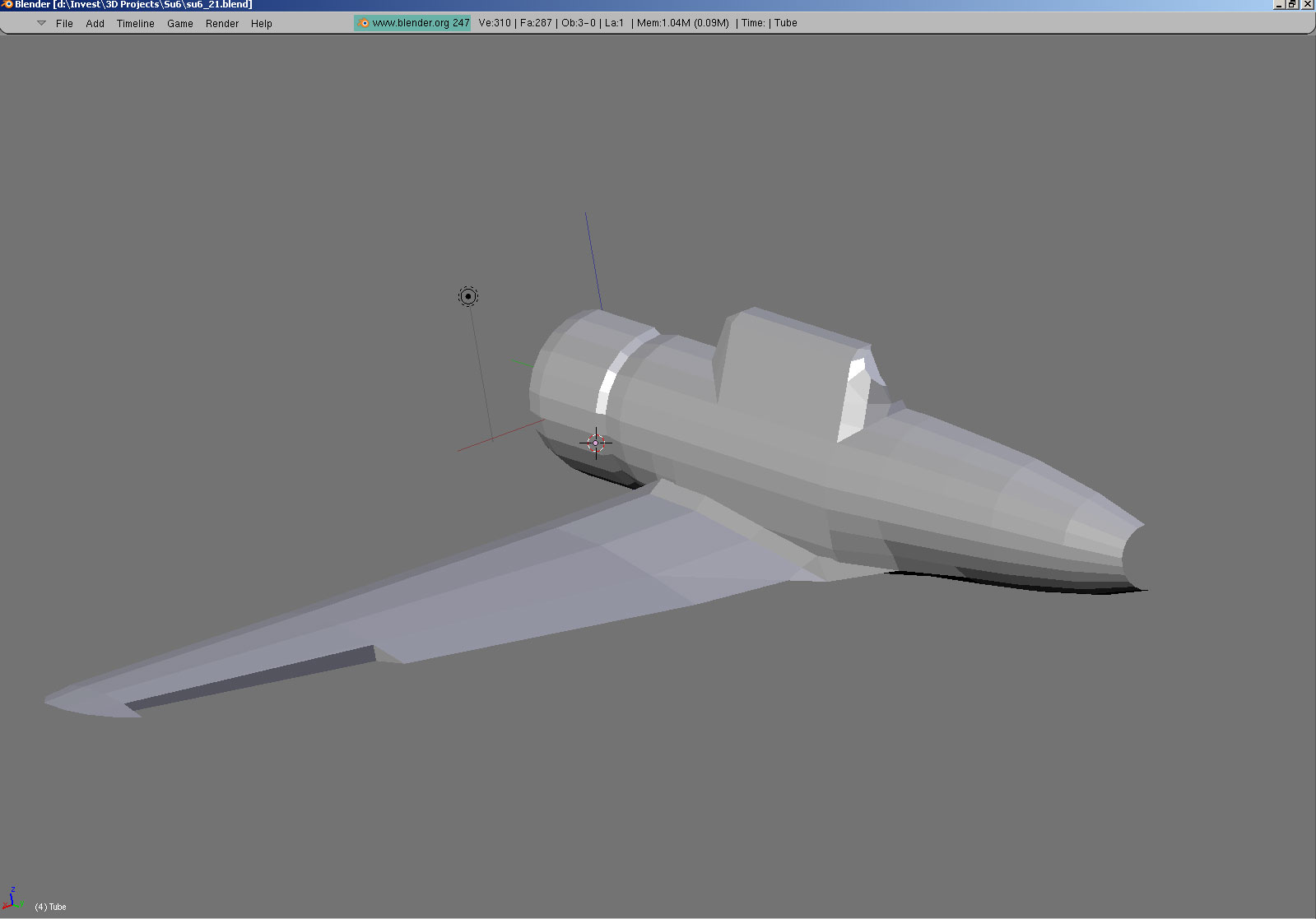The height and width of the screenshot is (919, 1316).
Task: Visit the www.blender.org 247 link
Action: [413, 23]
